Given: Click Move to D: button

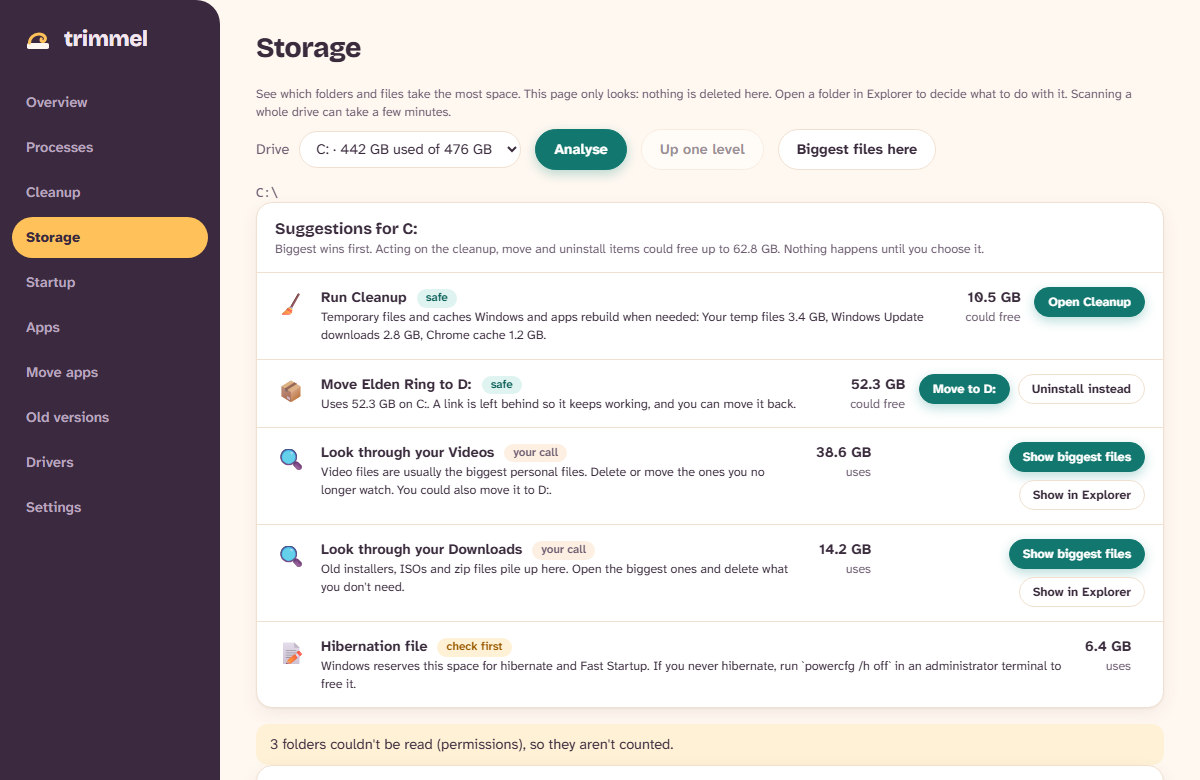Looking at the screenshot, I should click(964, 389).
